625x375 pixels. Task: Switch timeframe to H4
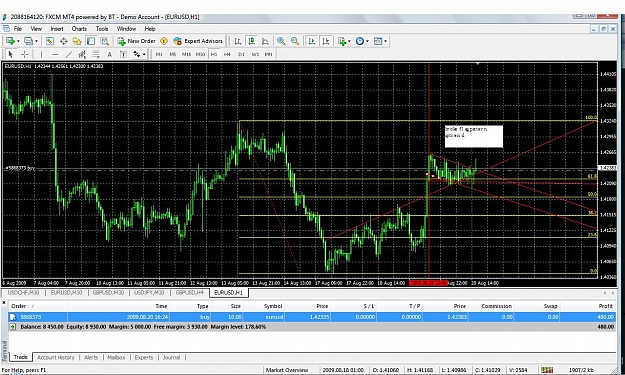click(x=227, y=54)
